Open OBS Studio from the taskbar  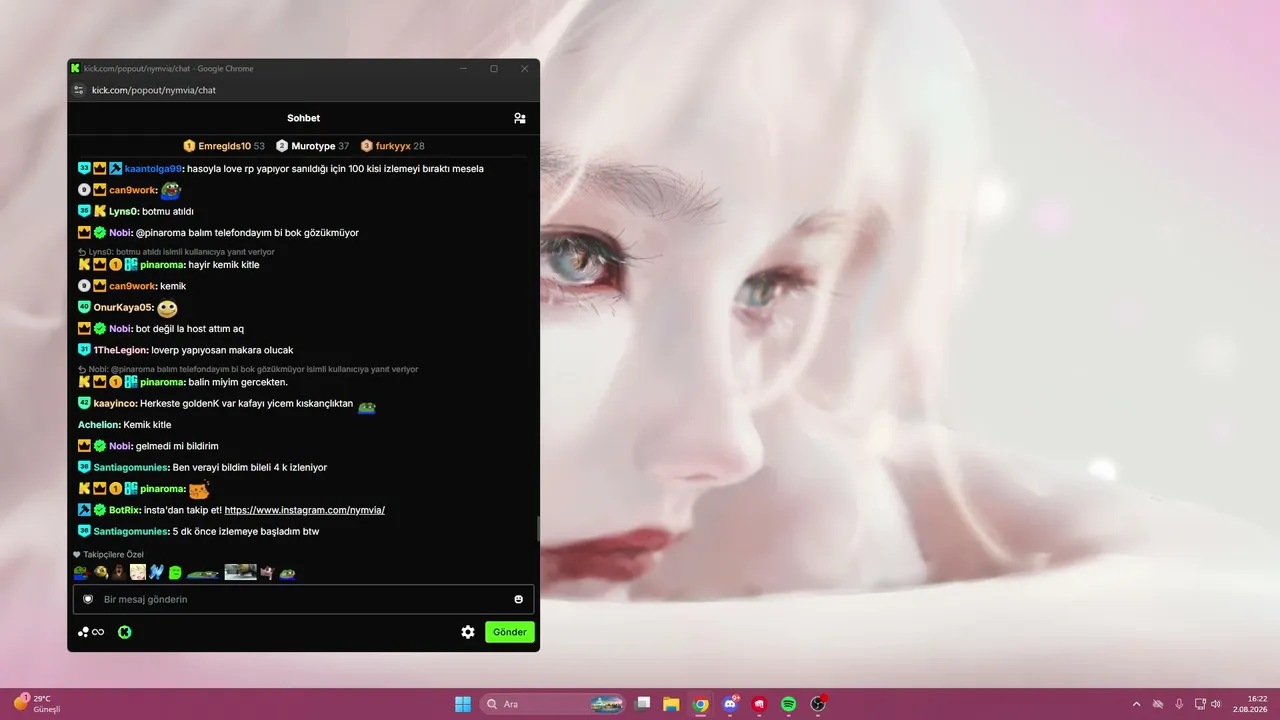(818, 704)
